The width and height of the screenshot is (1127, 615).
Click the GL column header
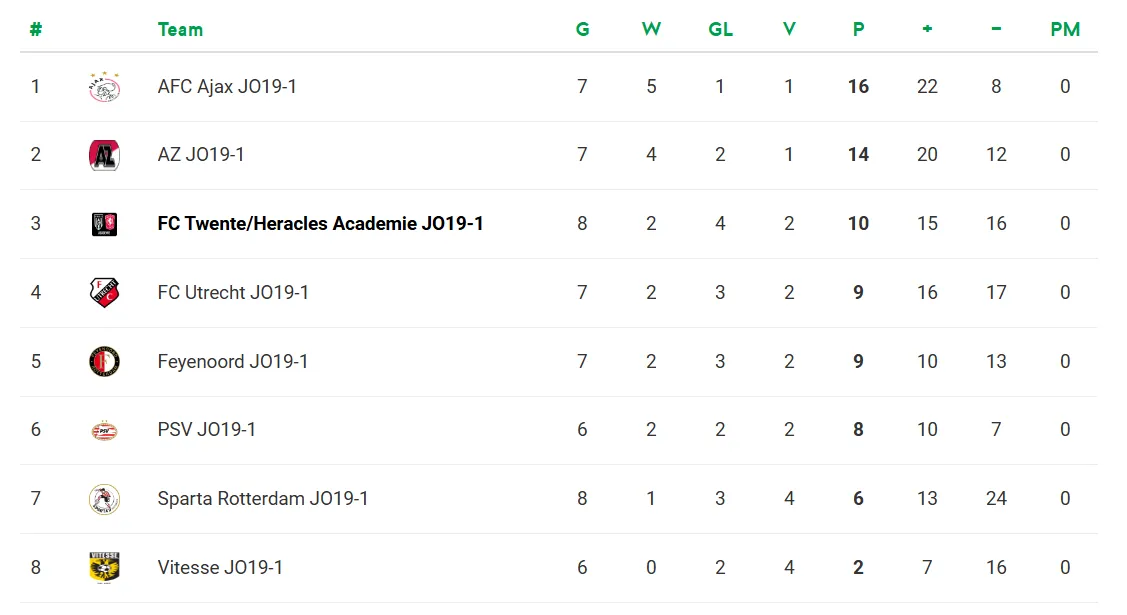pyautogui.click(x=720, y=29)
